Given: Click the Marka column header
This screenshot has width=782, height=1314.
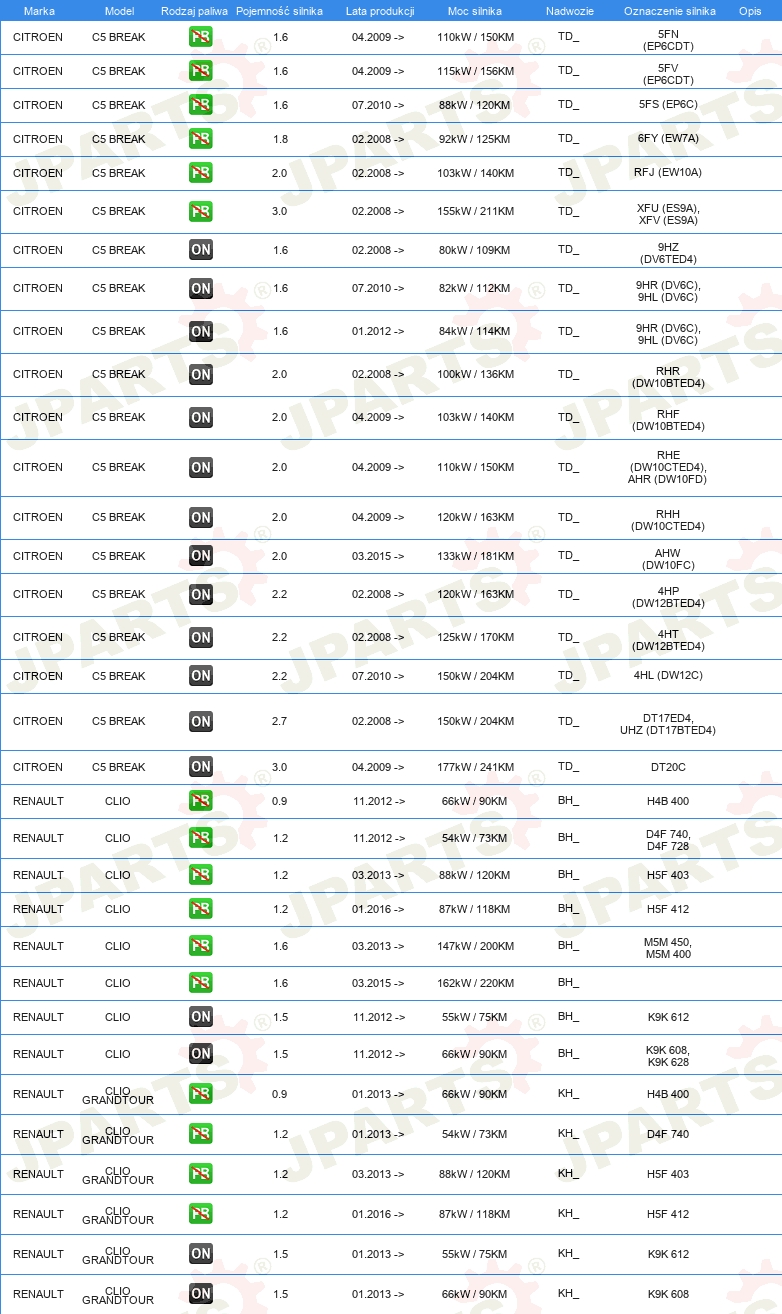Looking at the screenshot, I should tap(39, 11).
